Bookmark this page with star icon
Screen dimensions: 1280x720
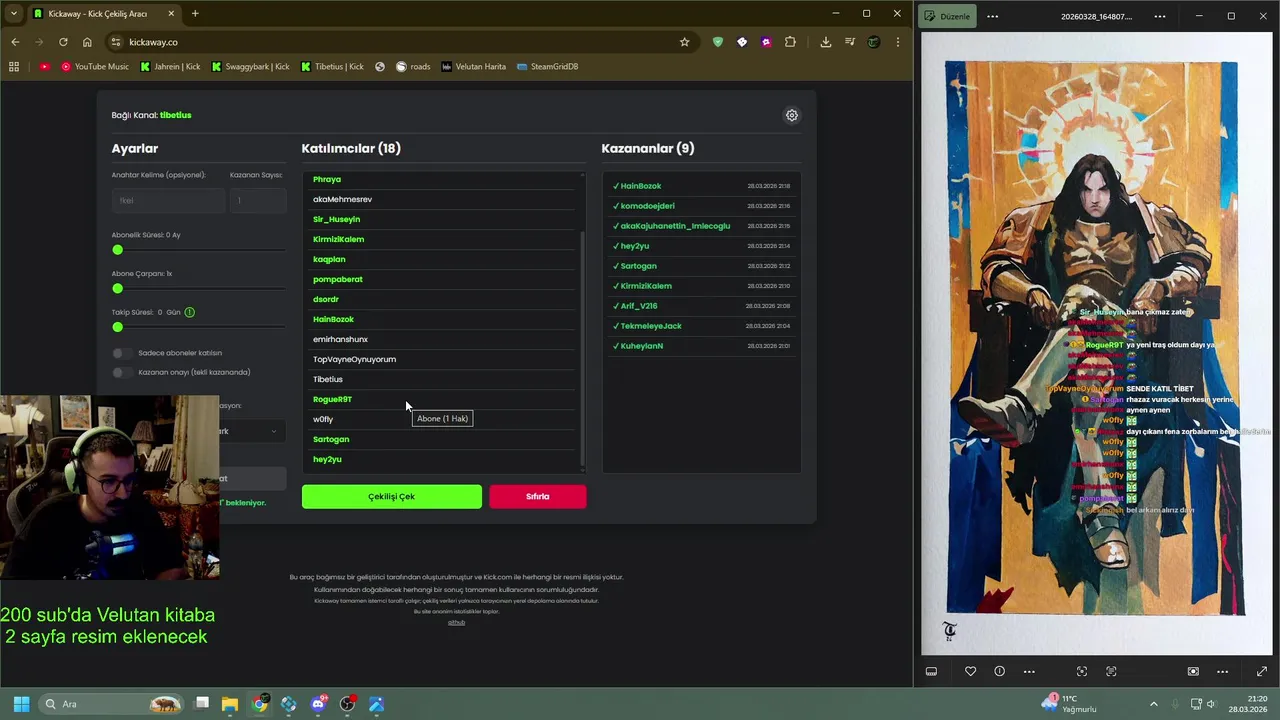click(684, 42)
